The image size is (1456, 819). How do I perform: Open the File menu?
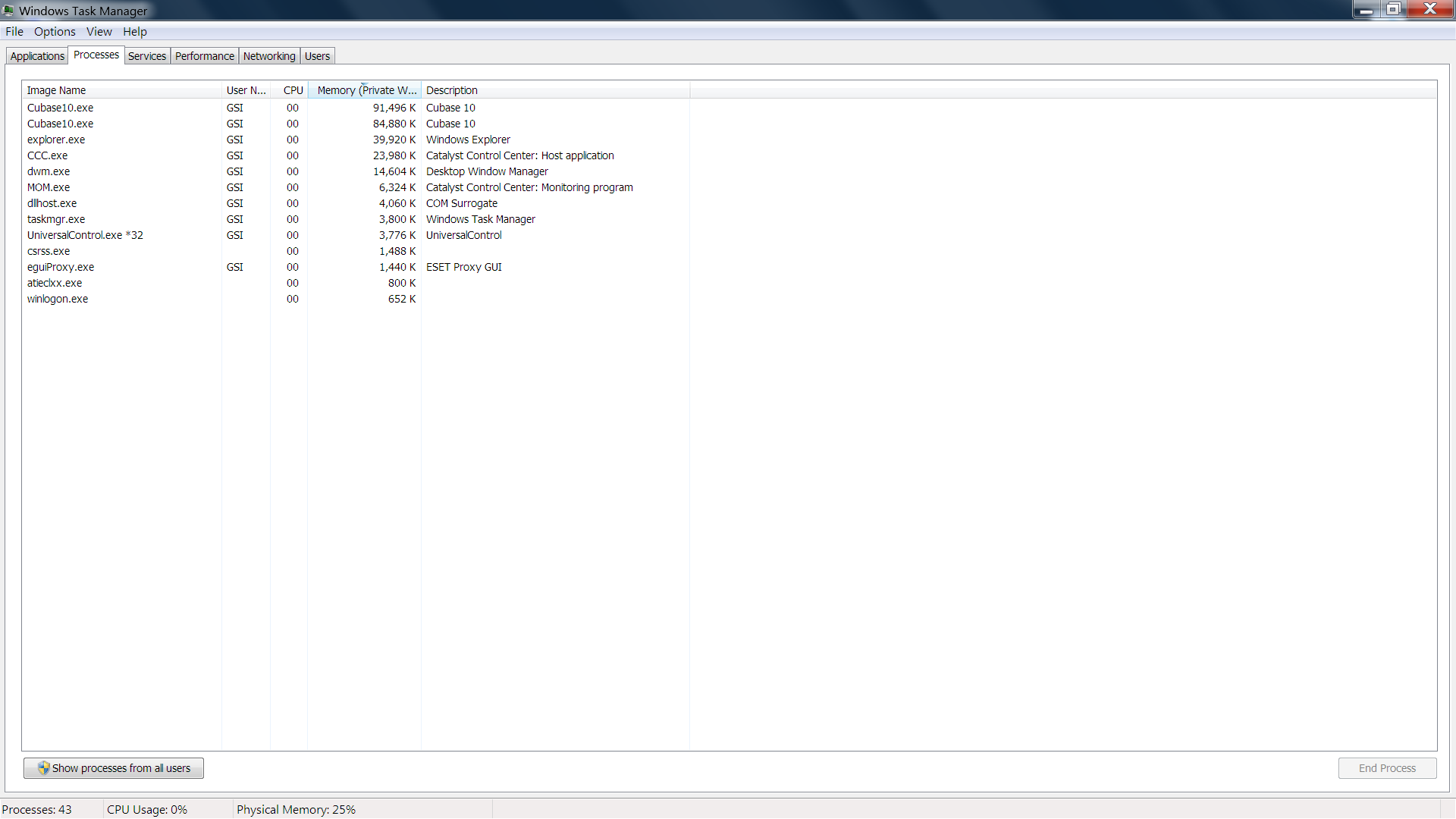[14, 31]
